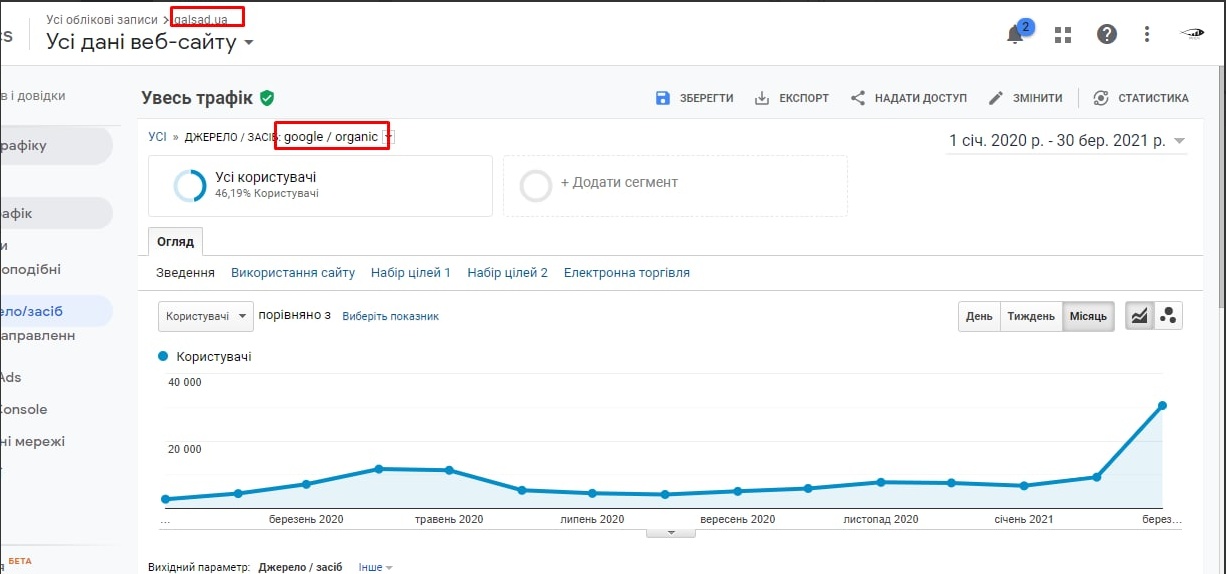
Task: Set chart granularity to День
Action: (x=979, y=316)
